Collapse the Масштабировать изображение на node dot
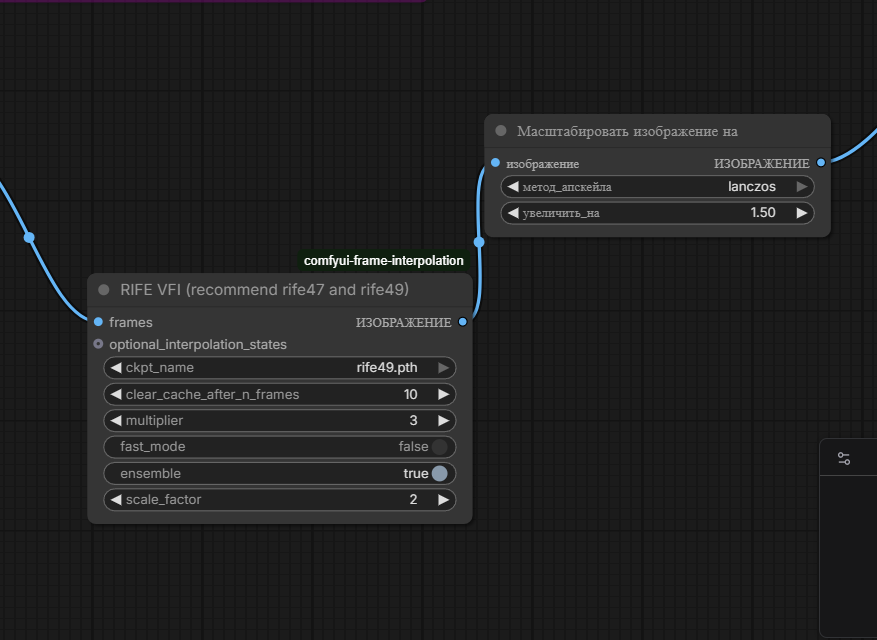 pos(501,131)
